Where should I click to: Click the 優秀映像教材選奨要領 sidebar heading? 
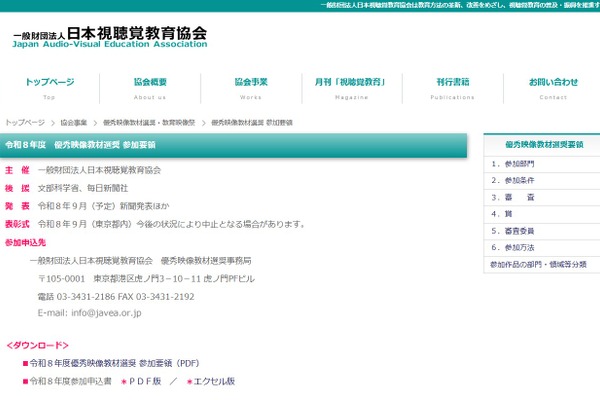[544, 145]
